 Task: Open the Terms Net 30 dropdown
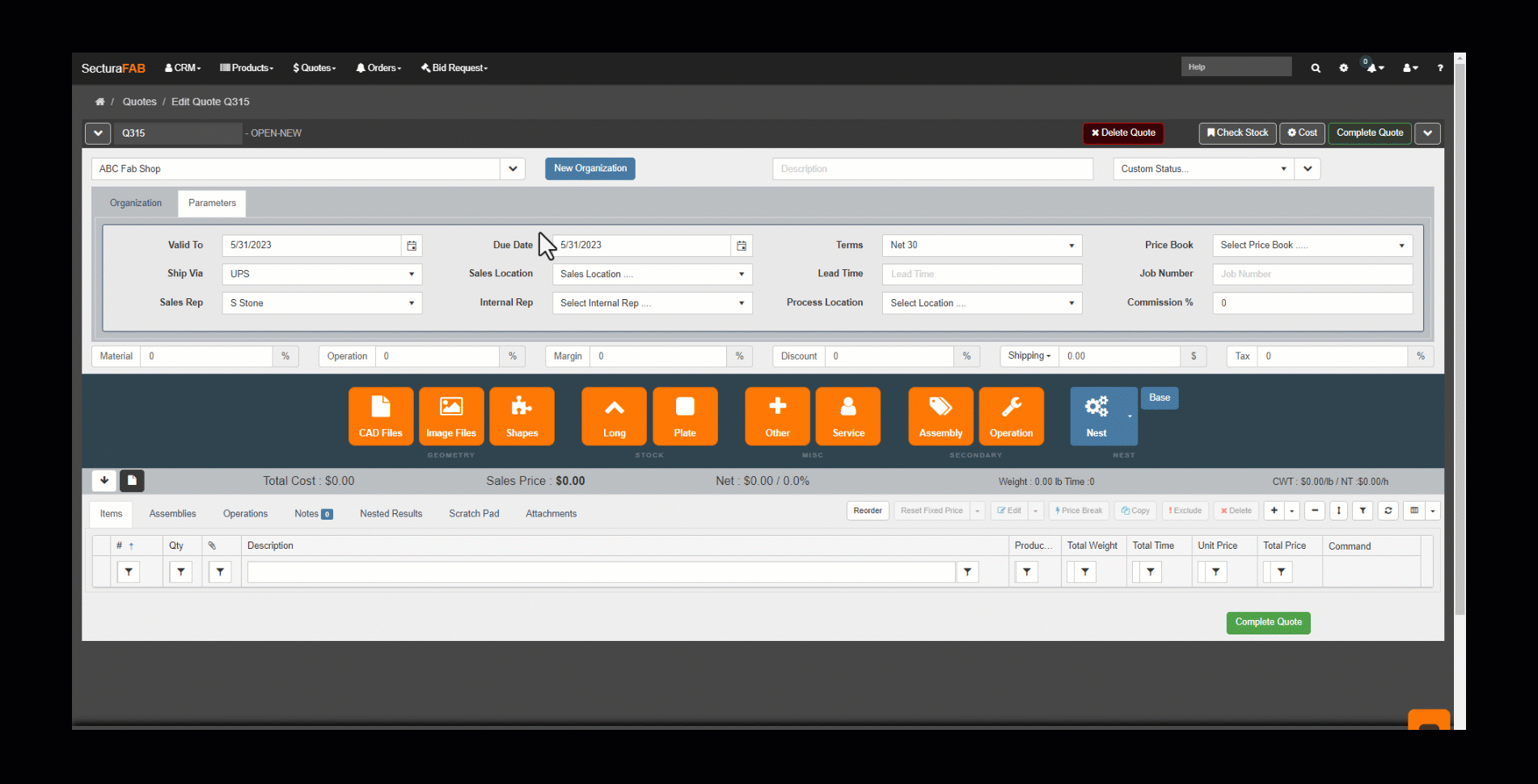click(x=982, y=246)
